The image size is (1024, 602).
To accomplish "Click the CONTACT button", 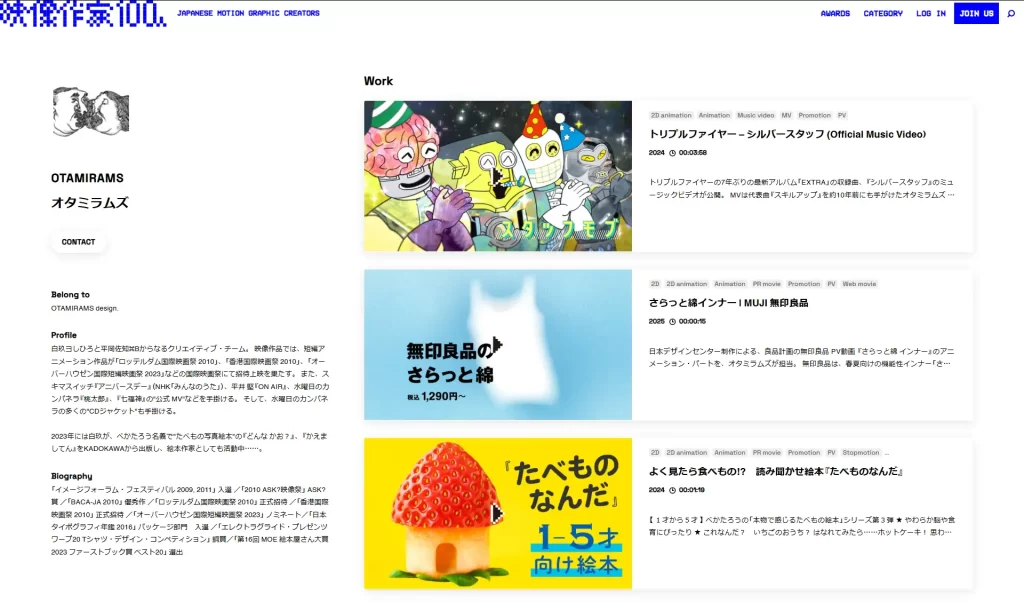I will point(78,242).
